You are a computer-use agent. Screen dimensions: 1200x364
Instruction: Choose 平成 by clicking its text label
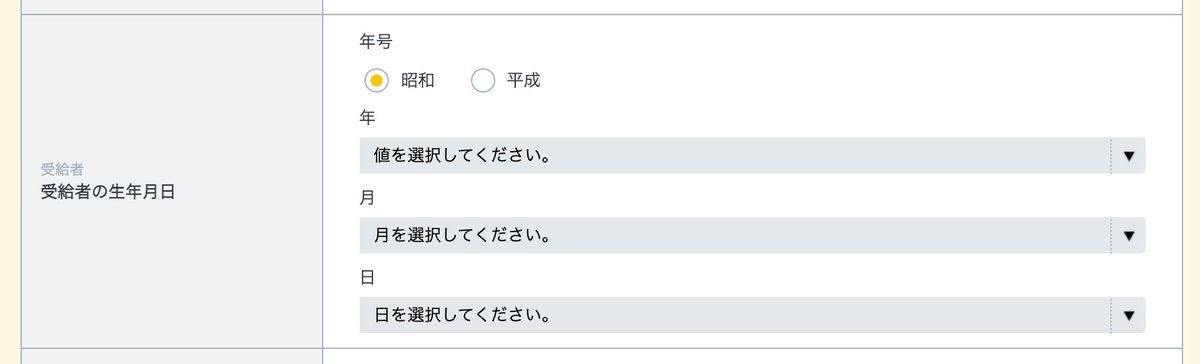pos(524,81)
